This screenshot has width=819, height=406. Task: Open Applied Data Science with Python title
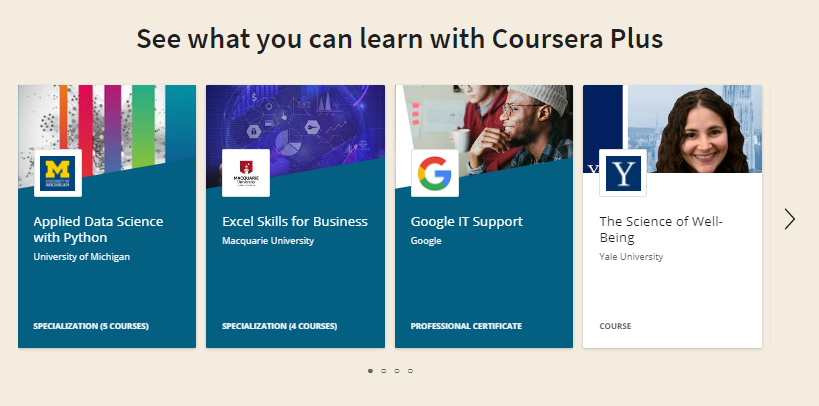point(98,229)
